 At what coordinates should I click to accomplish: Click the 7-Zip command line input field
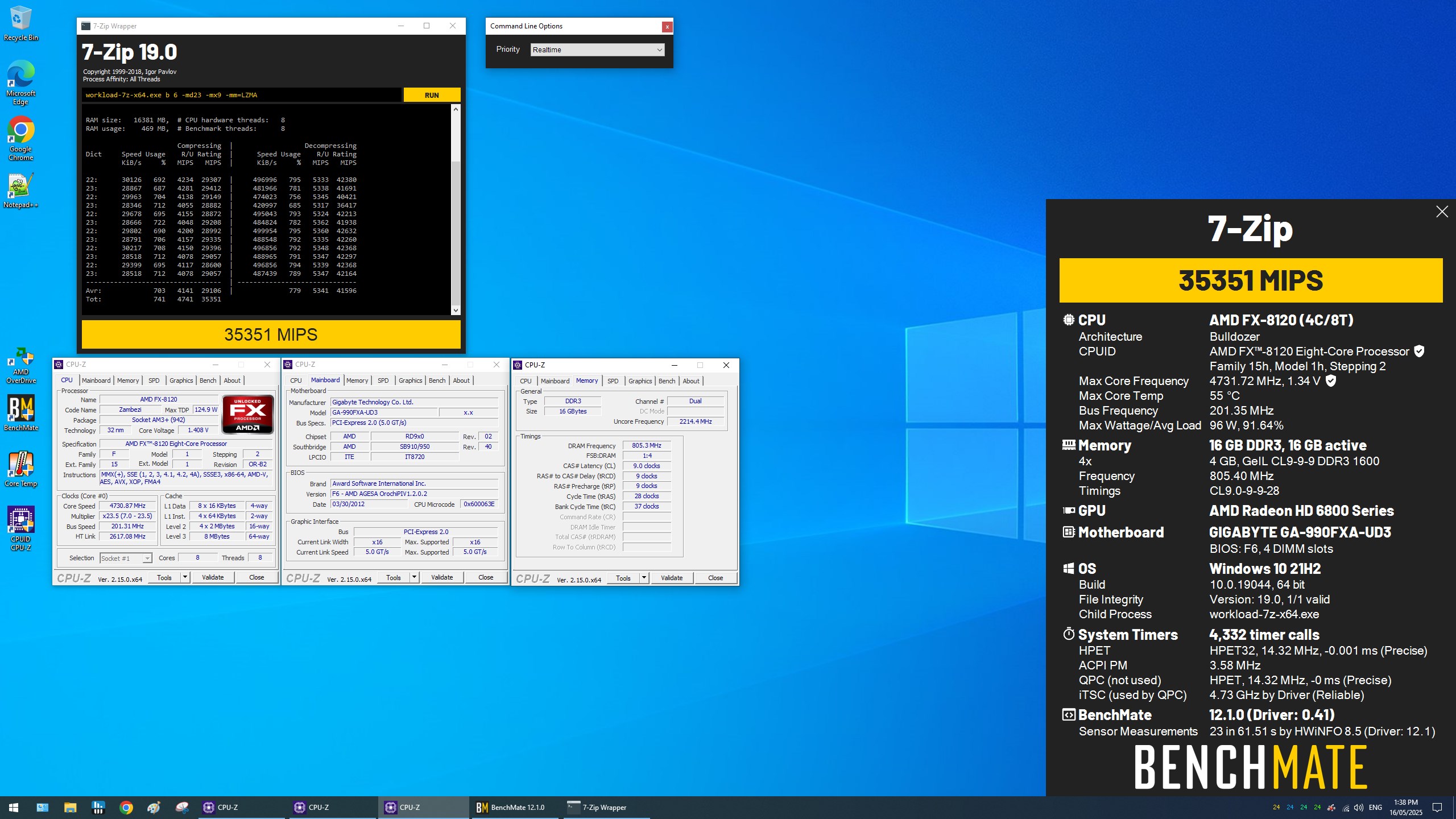tap(242, 95)
